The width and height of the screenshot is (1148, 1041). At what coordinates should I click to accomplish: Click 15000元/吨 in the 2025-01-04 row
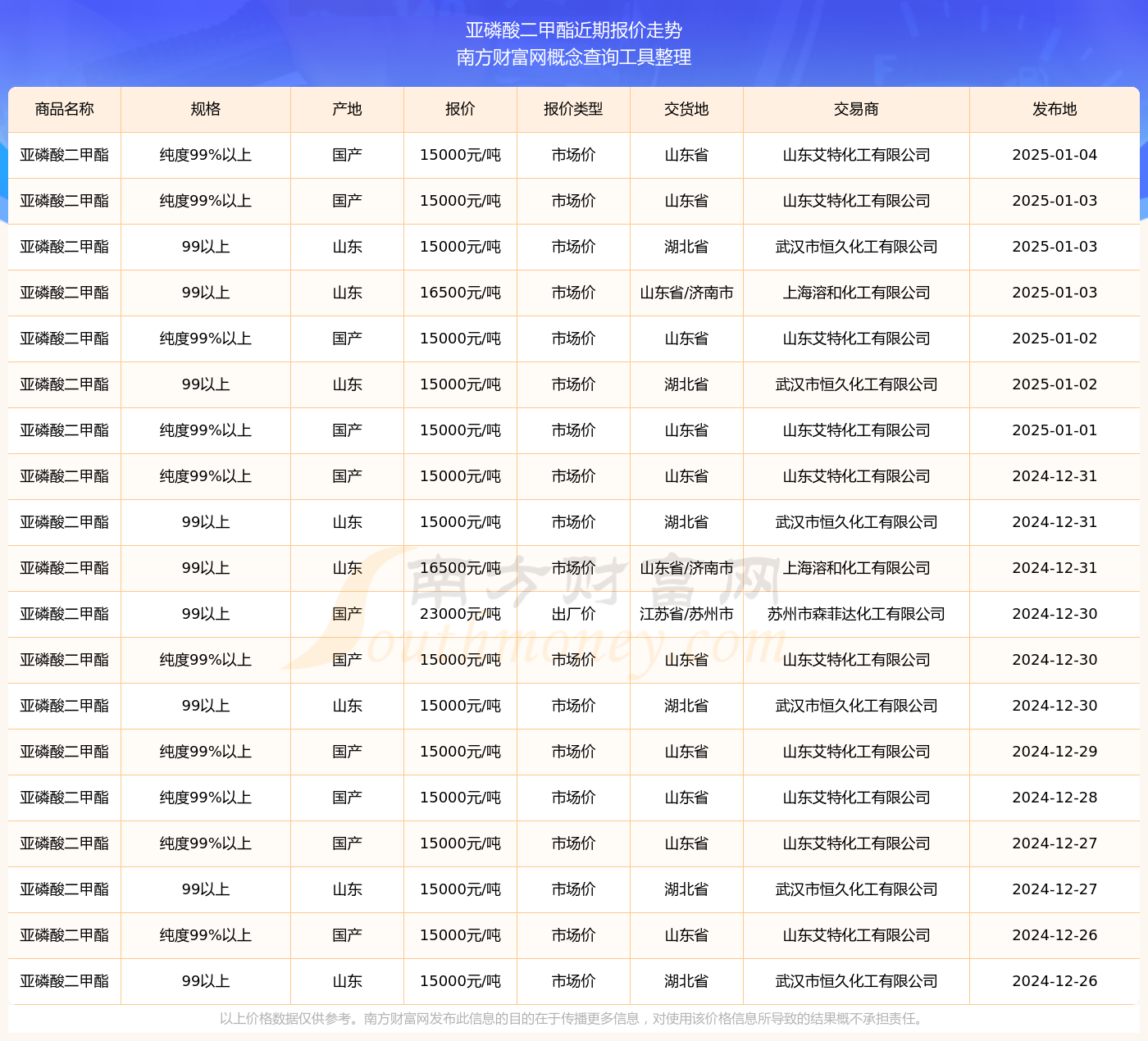tap(461, 155)
